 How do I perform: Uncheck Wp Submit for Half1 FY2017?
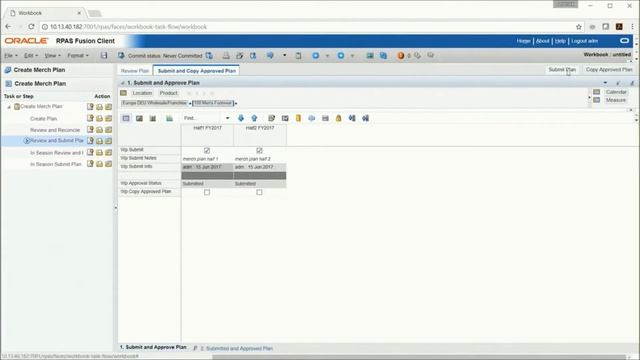point(207,150)
